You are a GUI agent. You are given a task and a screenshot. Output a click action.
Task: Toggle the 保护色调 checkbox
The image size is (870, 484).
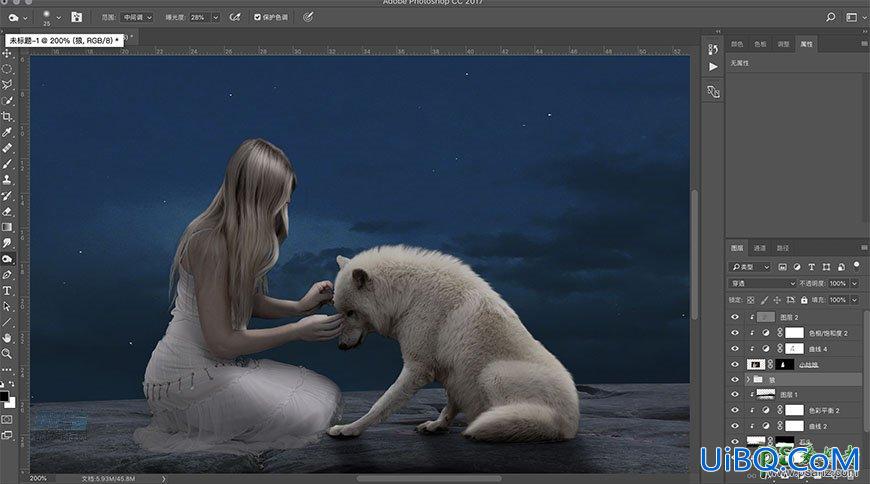(257, 17)
